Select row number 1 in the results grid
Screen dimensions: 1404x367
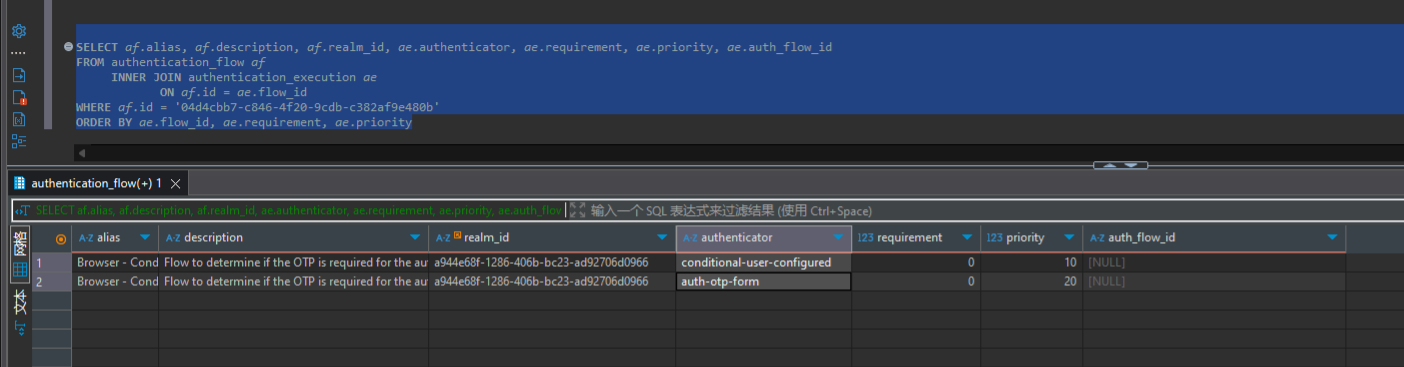click(52, 263)
